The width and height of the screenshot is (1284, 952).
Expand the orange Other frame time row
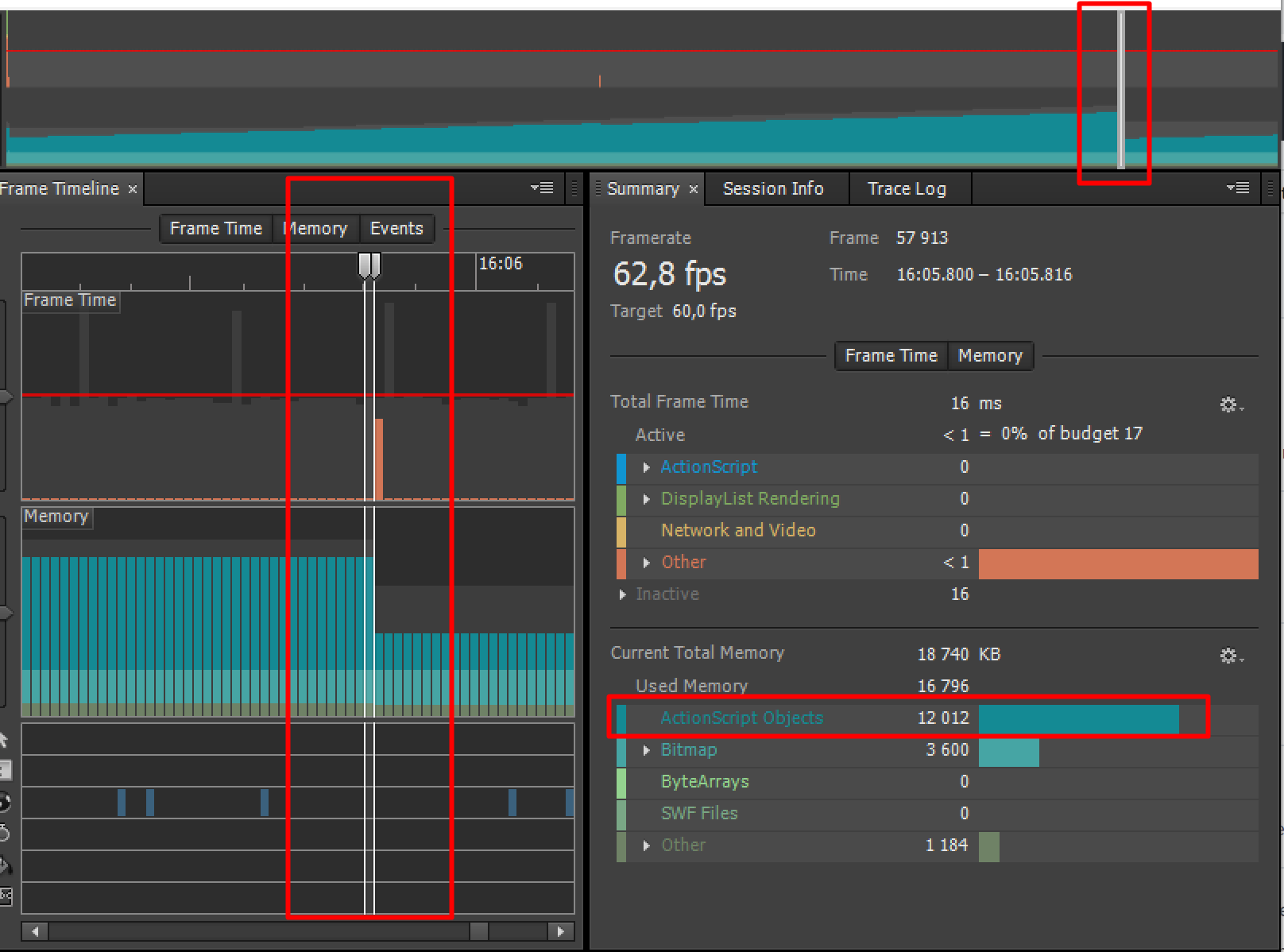tap(646, 563)
